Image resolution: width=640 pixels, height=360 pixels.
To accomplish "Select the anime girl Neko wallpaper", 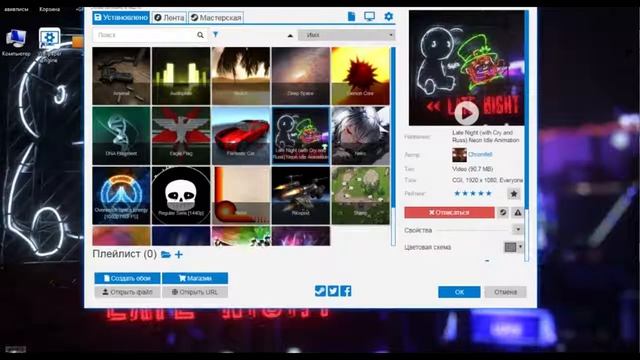I will [360, 136].
